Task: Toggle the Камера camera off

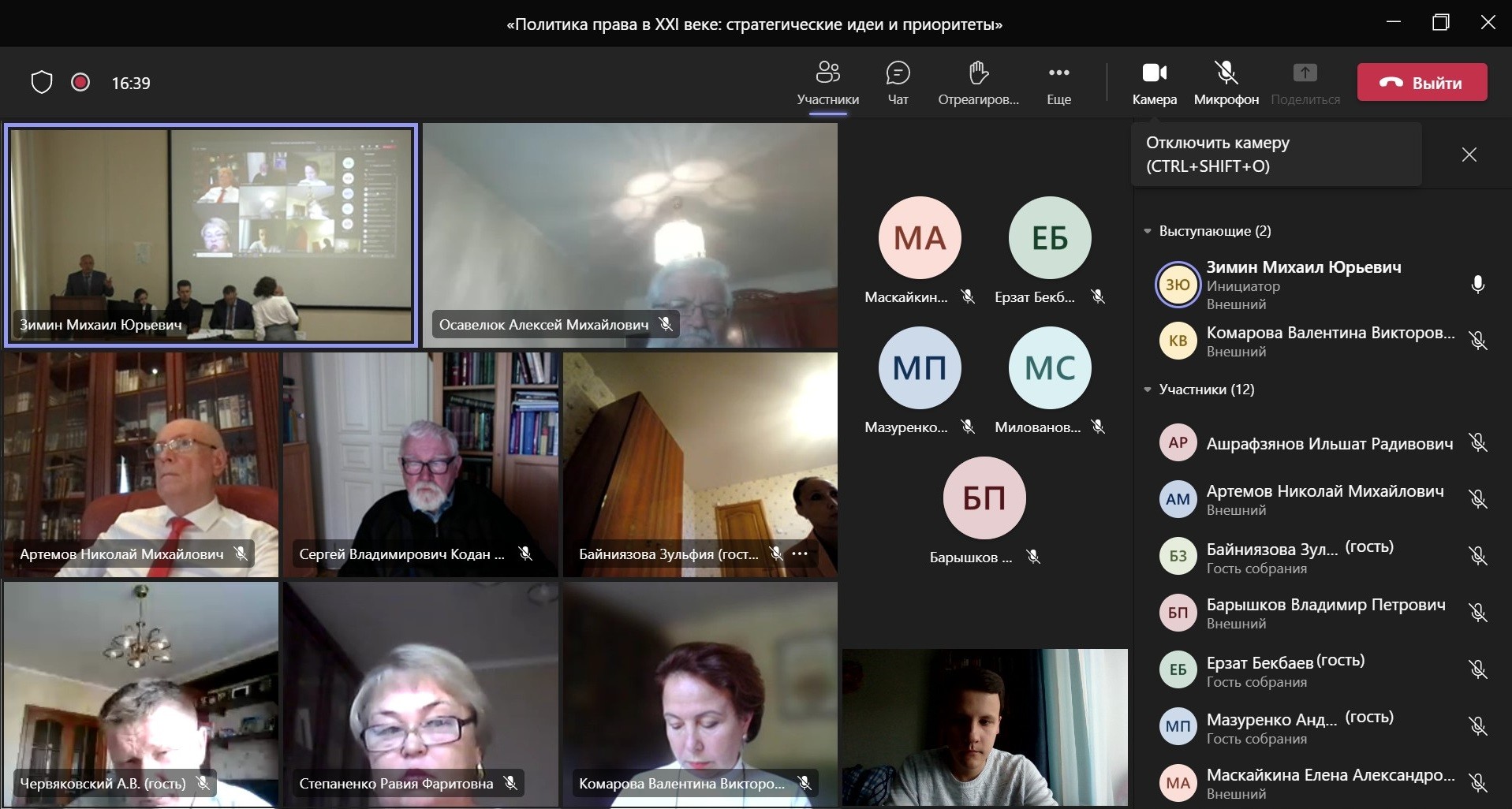Action: 1154,82
